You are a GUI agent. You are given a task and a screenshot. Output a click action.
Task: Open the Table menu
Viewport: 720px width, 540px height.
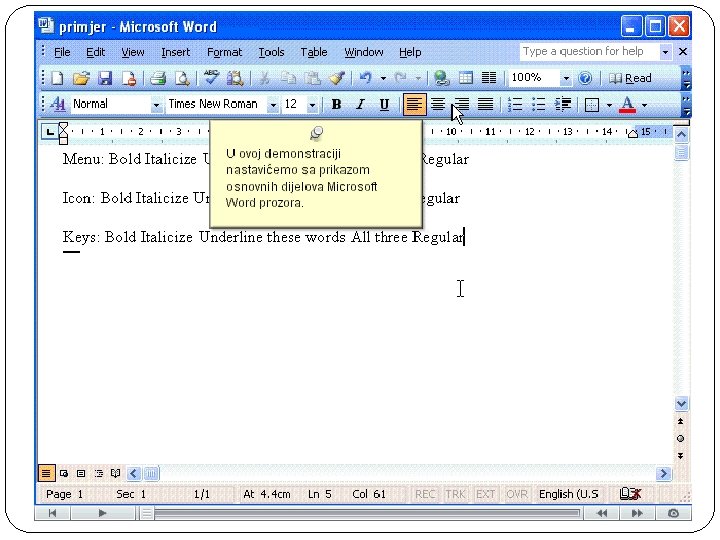pyautogui.click(x=314, y=52)
